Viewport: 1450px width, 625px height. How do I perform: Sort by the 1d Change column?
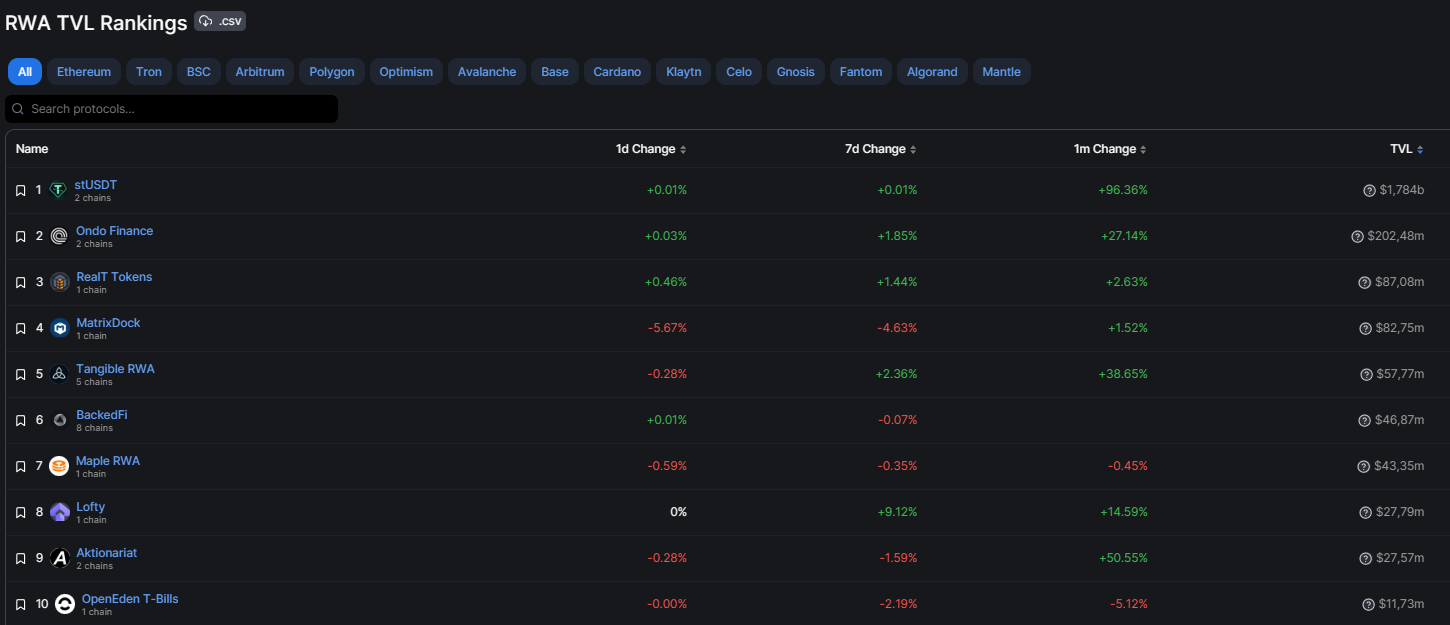(651, 149)
